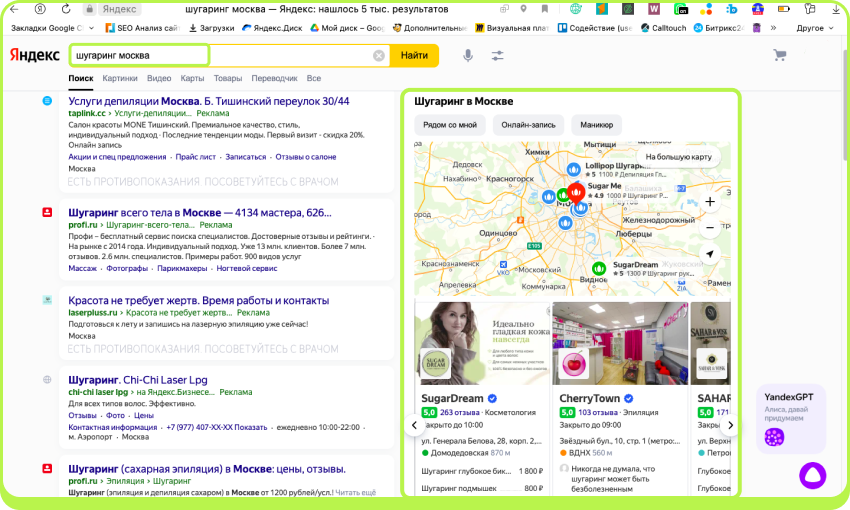Viewport: 850px width, 510px height.
Task: Click '+7 (977) 407-XX-XX Показать' phone link
Action: click(217, 427)
